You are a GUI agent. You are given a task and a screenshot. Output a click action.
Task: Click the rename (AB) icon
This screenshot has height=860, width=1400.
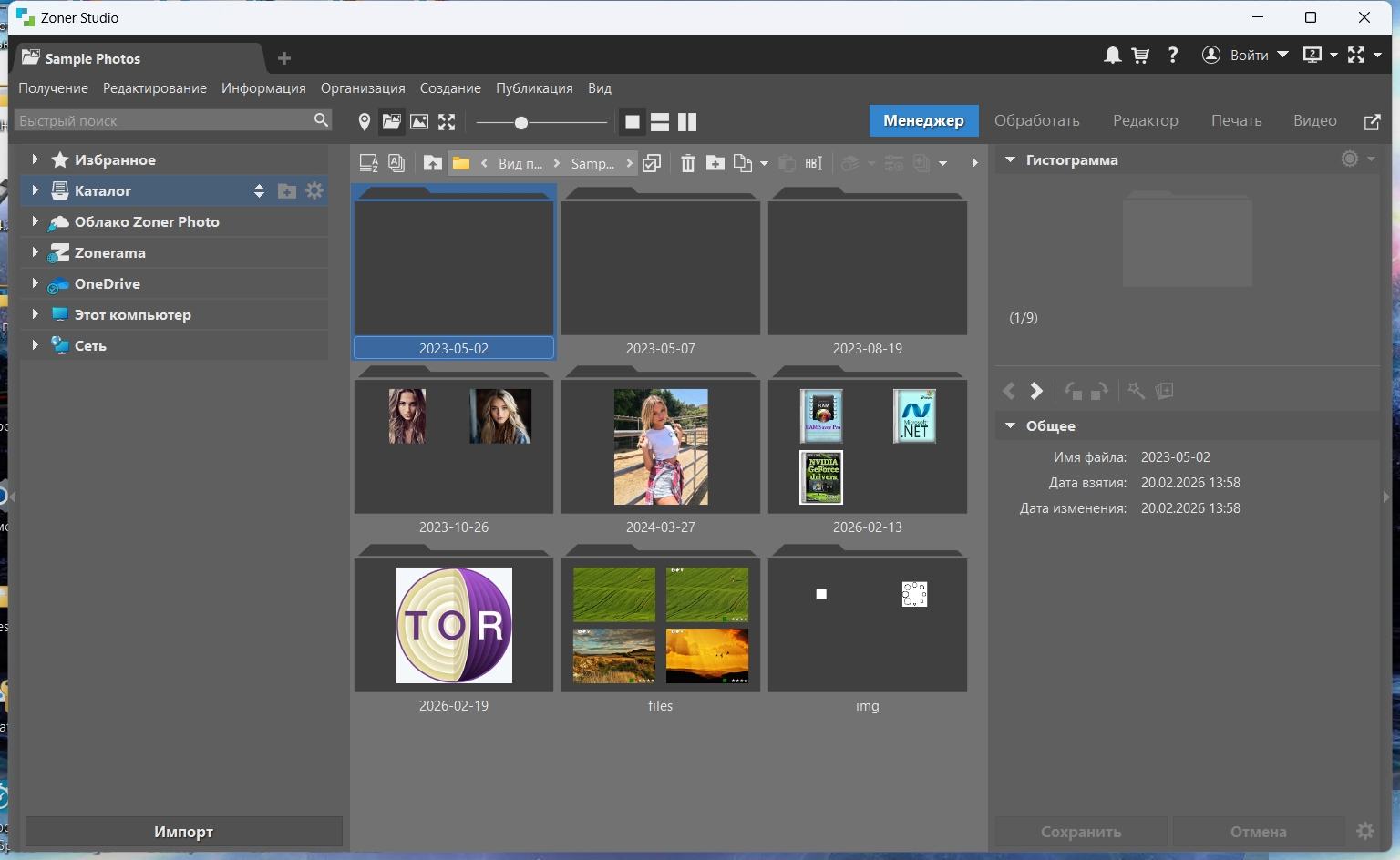tap(814, 163)
